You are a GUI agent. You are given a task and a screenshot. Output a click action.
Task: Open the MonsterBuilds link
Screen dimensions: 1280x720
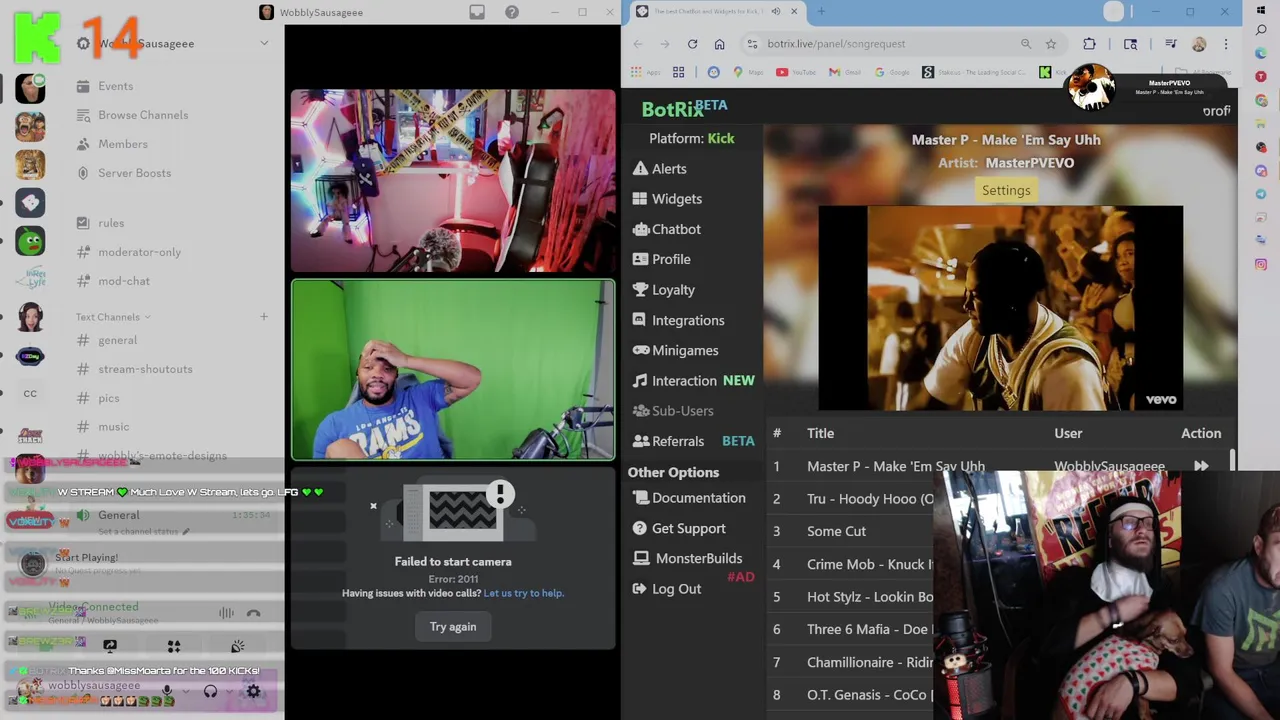click(x=688, y=558)
